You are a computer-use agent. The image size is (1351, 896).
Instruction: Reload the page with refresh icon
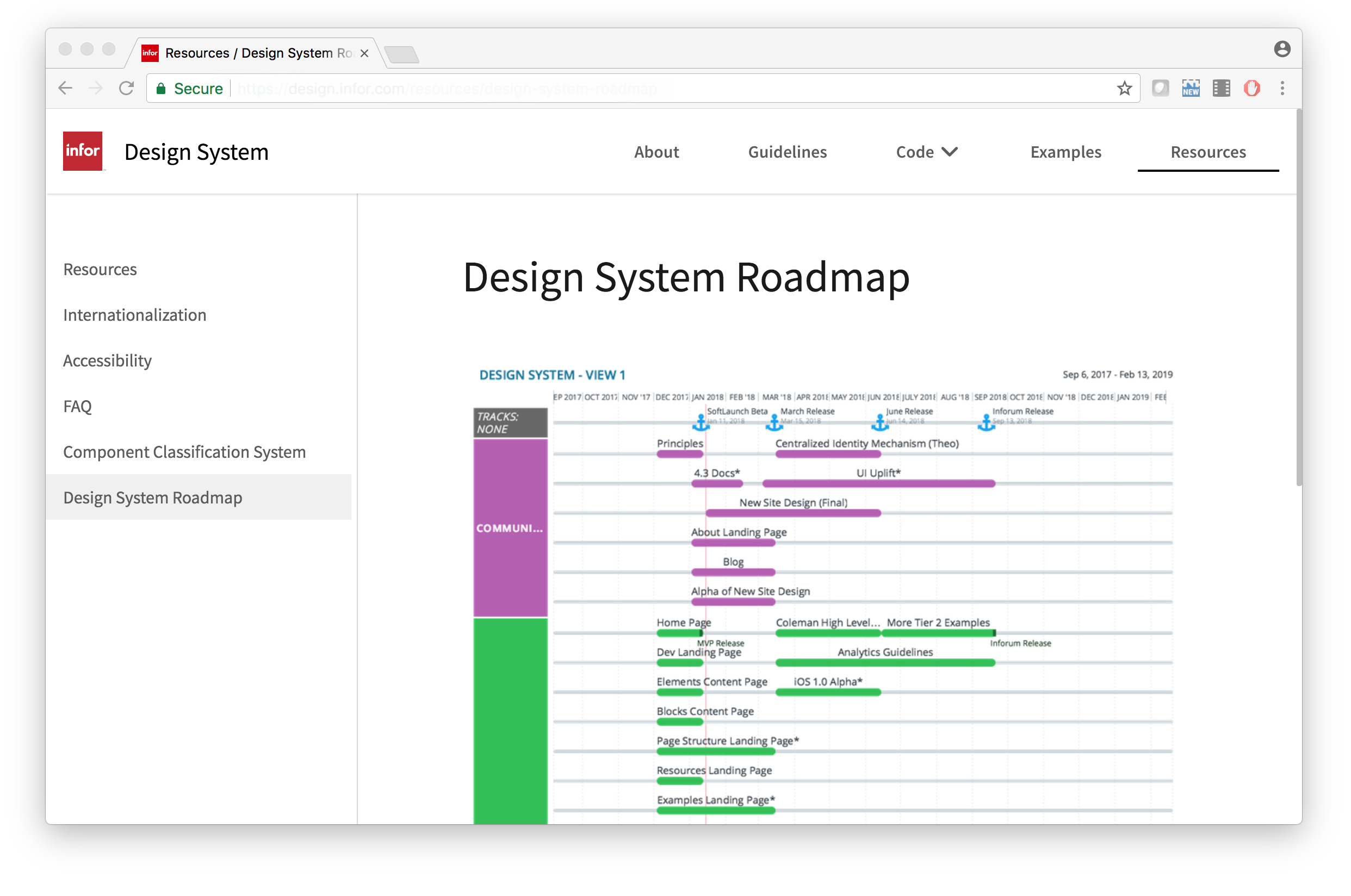coord(126,89)
